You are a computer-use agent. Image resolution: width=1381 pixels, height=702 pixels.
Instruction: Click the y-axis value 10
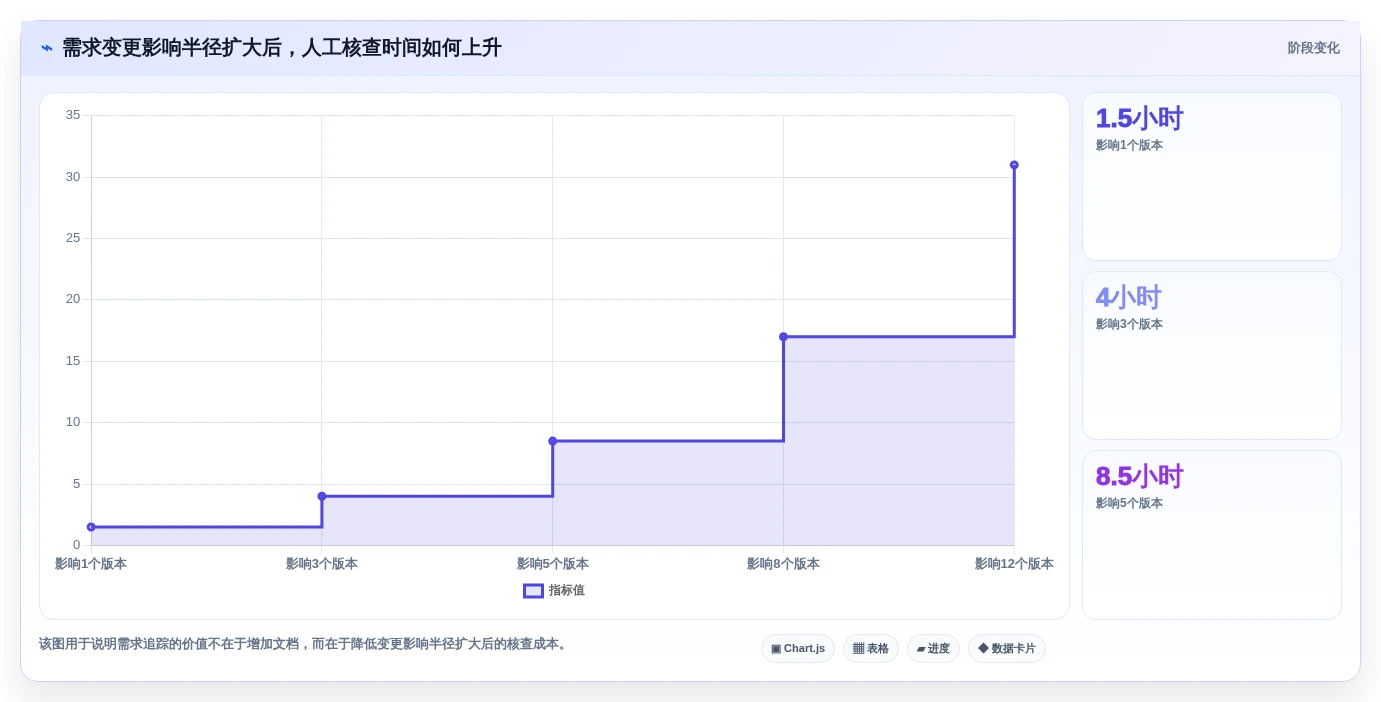pyautogui.click(x=73, y=422)
